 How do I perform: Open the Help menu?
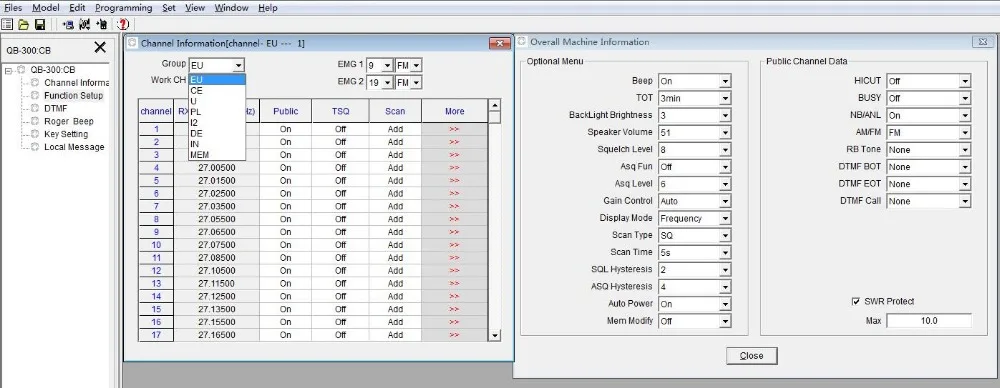(x=268, y=8)
